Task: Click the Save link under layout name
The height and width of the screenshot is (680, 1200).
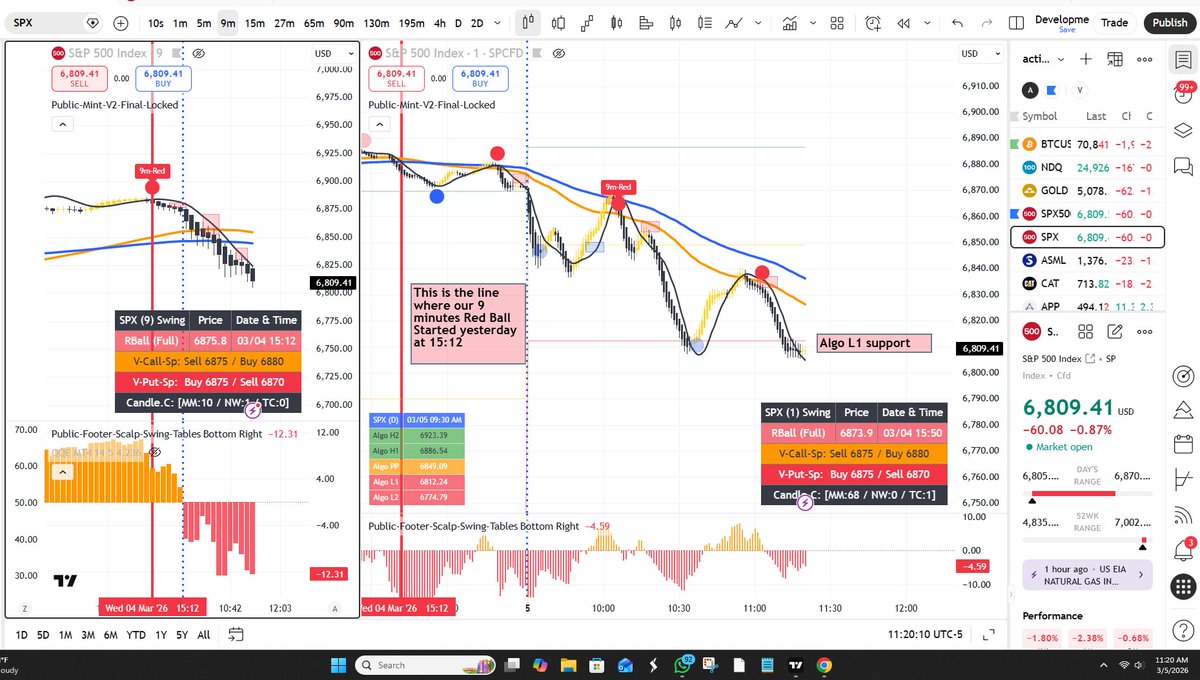Action: 1067,30
